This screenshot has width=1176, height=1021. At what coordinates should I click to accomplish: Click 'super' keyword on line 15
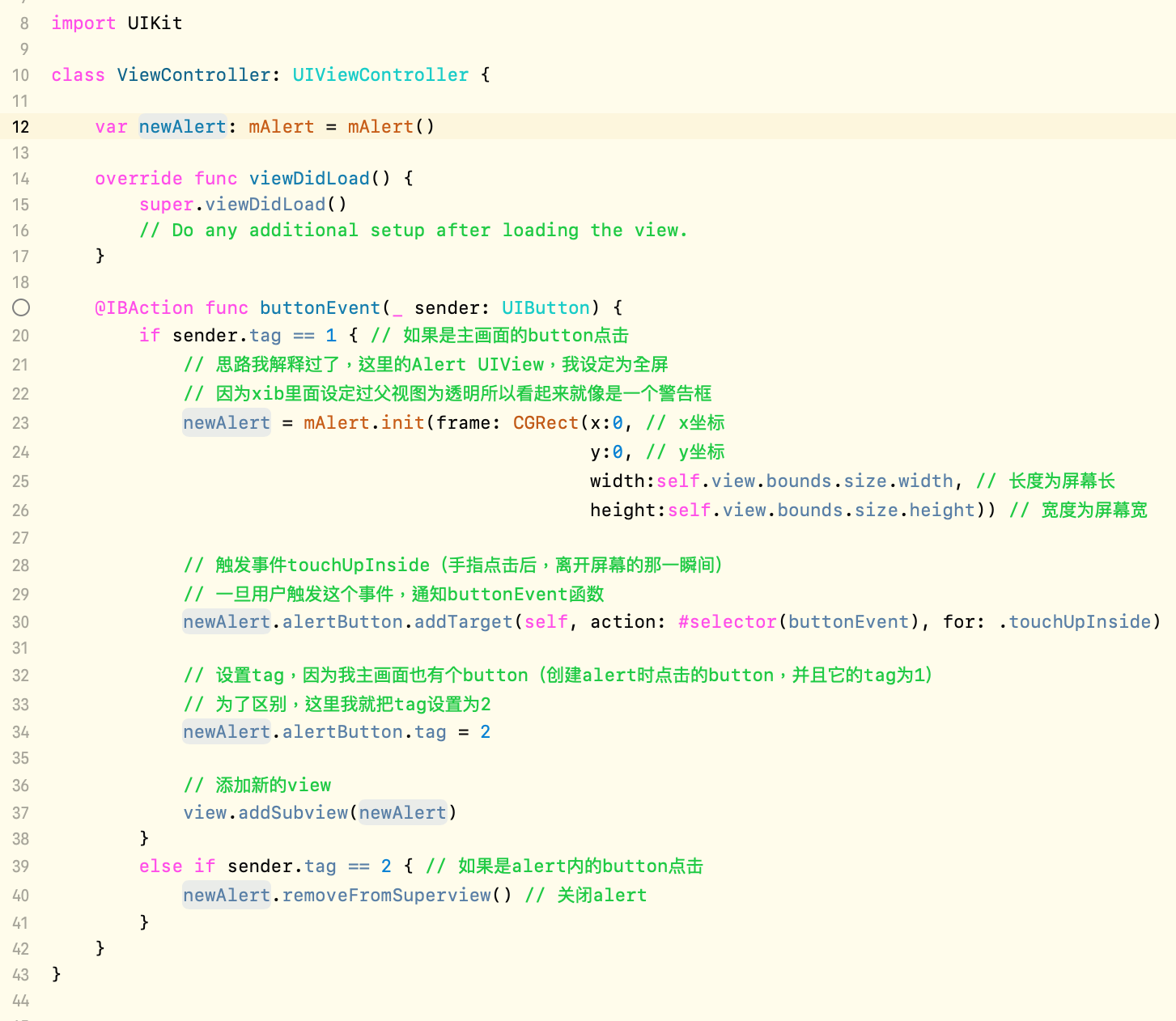[x=166, y=205]
